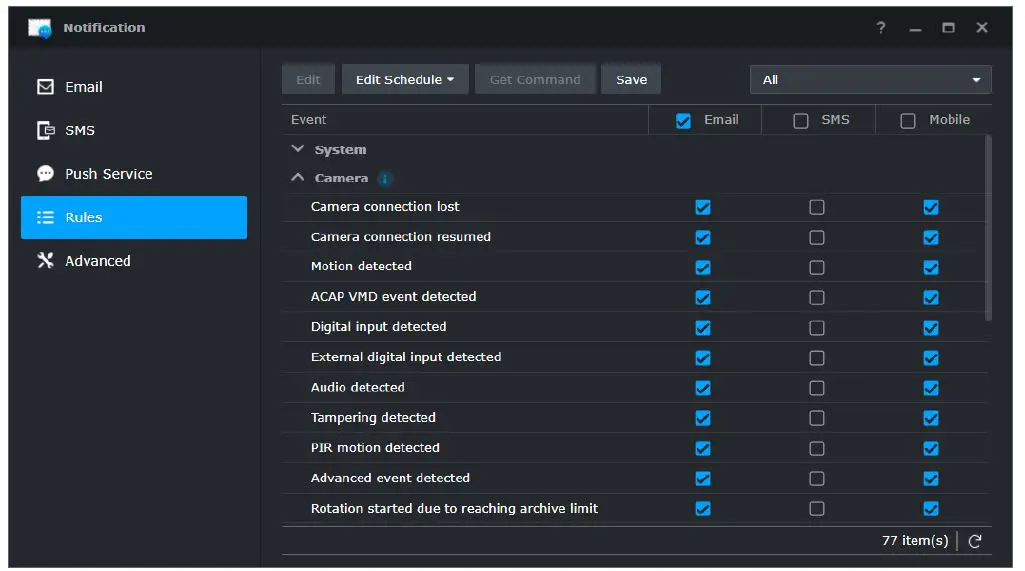Toggle the SMS column header checkbox
The width and height of the screenshot is (1025, 571).
tap(801, 121)
